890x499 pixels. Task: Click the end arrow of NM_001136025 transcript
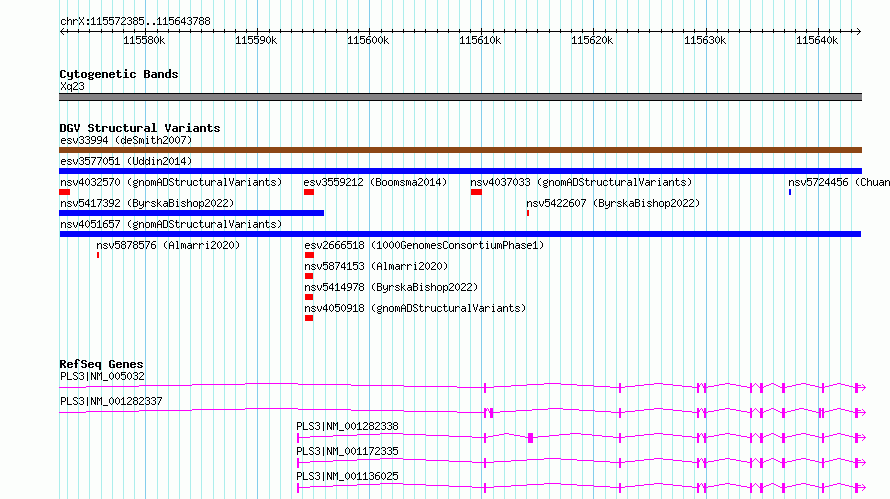click(x=862, y=488)
